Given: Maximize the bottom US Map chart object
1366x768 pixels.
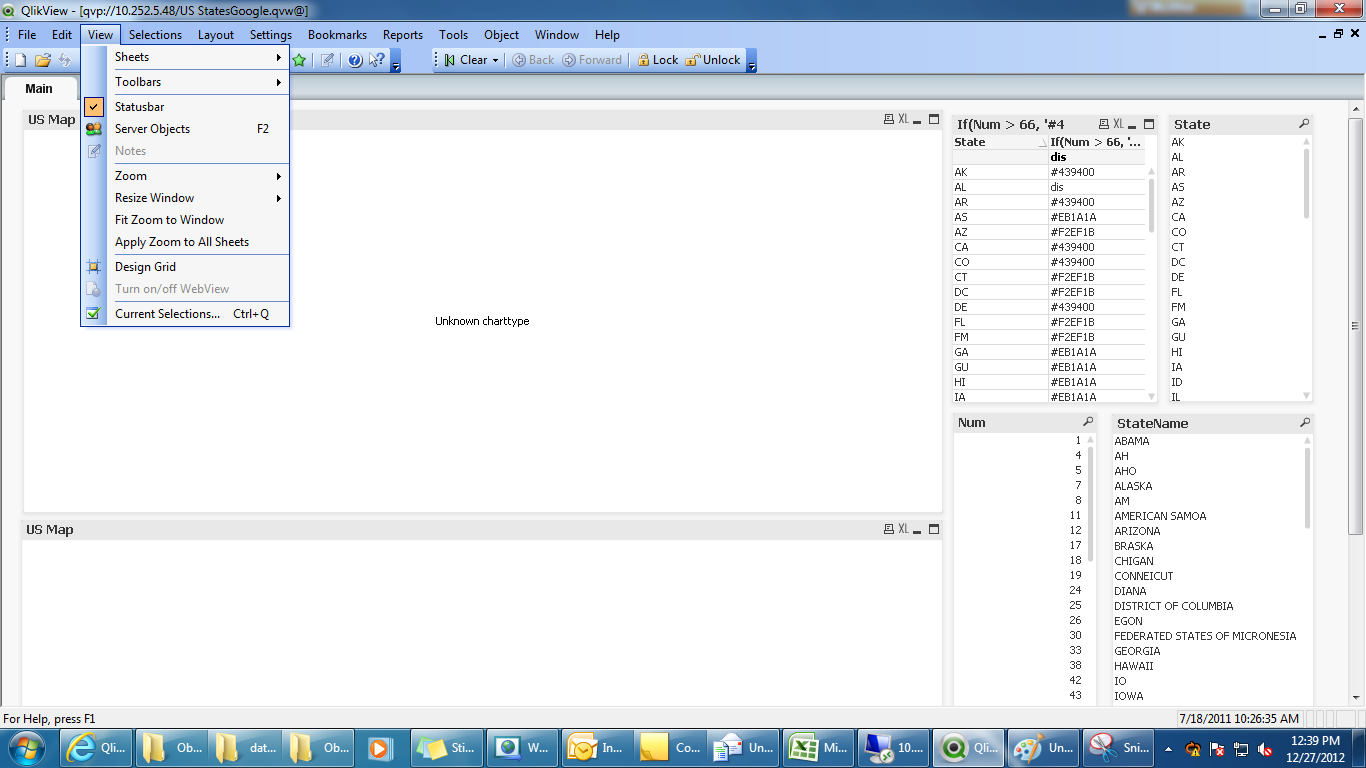Looking at the screenshot, I should (934, 529).
